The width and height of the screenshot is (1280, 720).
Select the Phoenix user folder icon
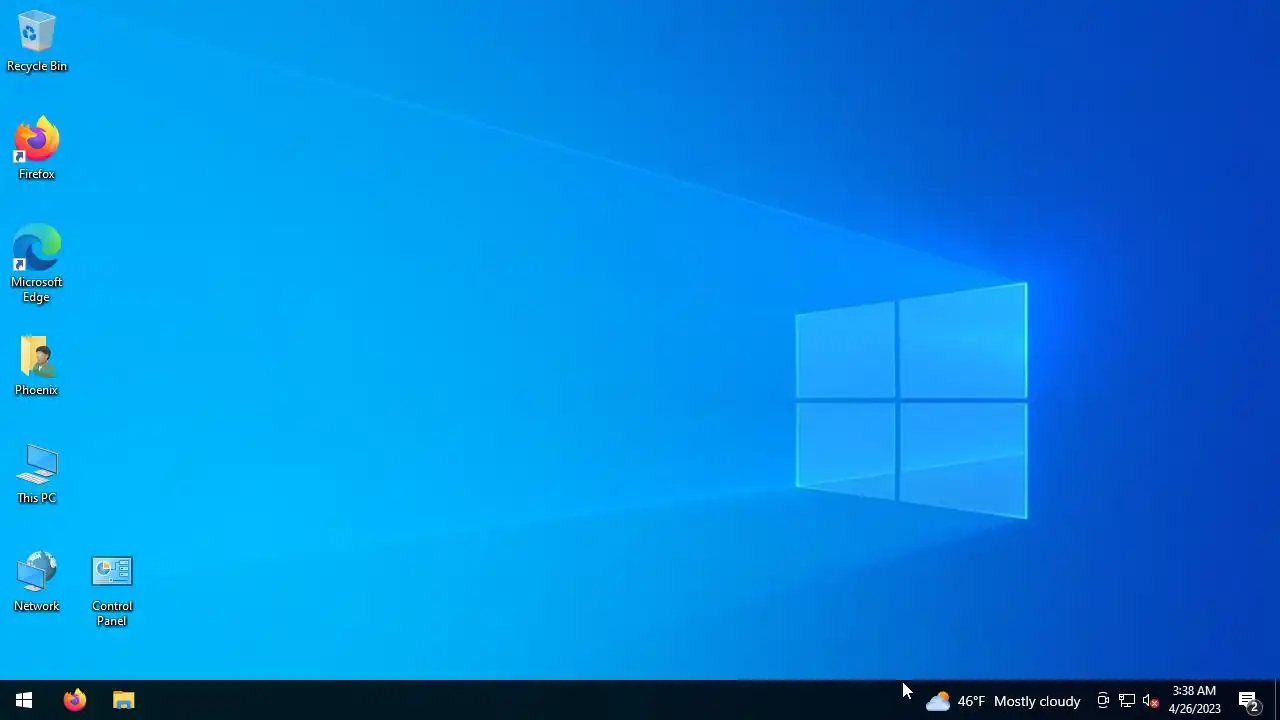pos(37,365)
